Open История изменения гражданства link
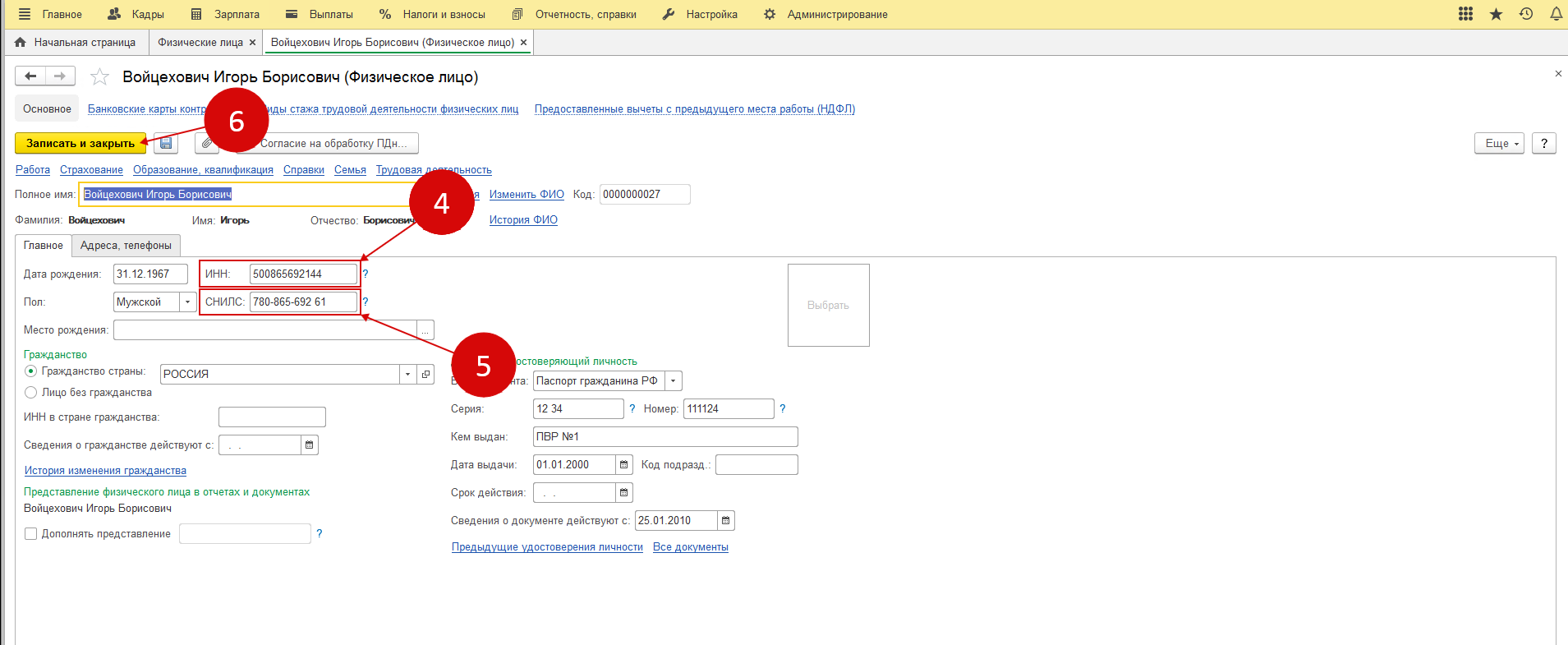This screenshot has height=645, width=1568. tap(105, 471)
